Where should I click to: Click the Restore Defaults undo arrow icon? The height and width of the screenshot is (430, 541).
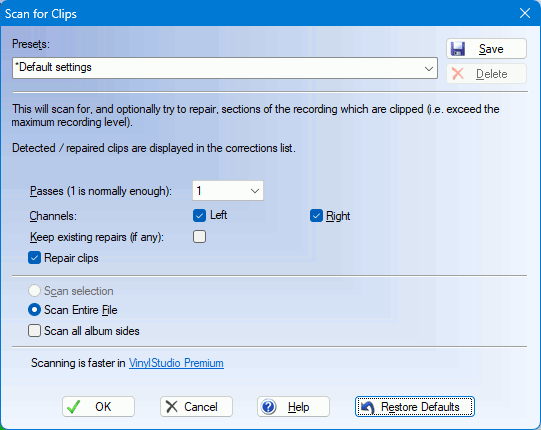pyautogui.click(x=367, y=407)
